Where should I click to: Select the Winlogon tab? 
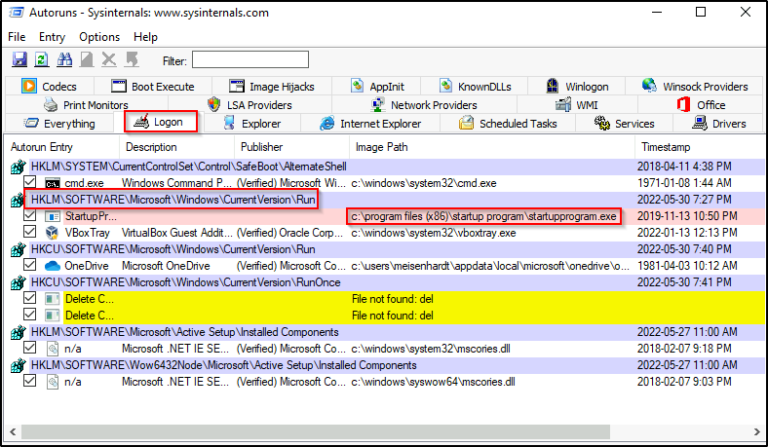(577, 87)
